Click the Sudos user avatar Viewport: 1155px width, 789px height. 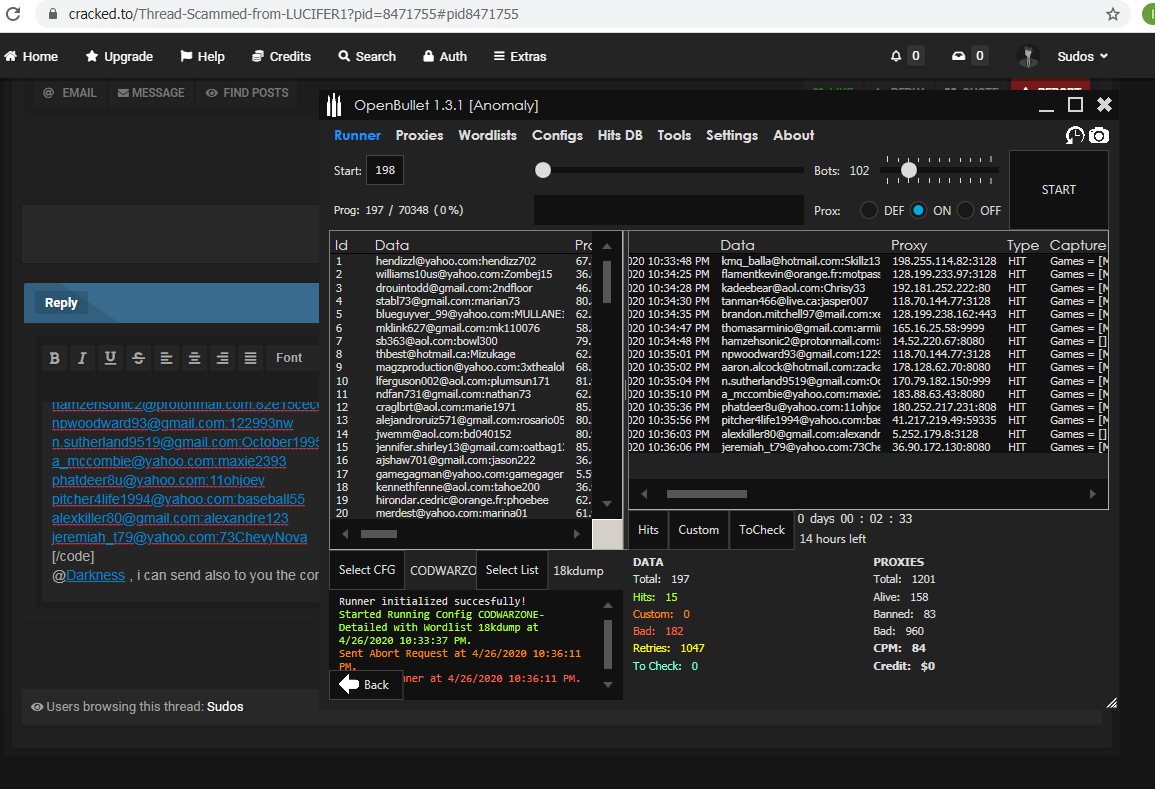click(x=1028, y=56)
